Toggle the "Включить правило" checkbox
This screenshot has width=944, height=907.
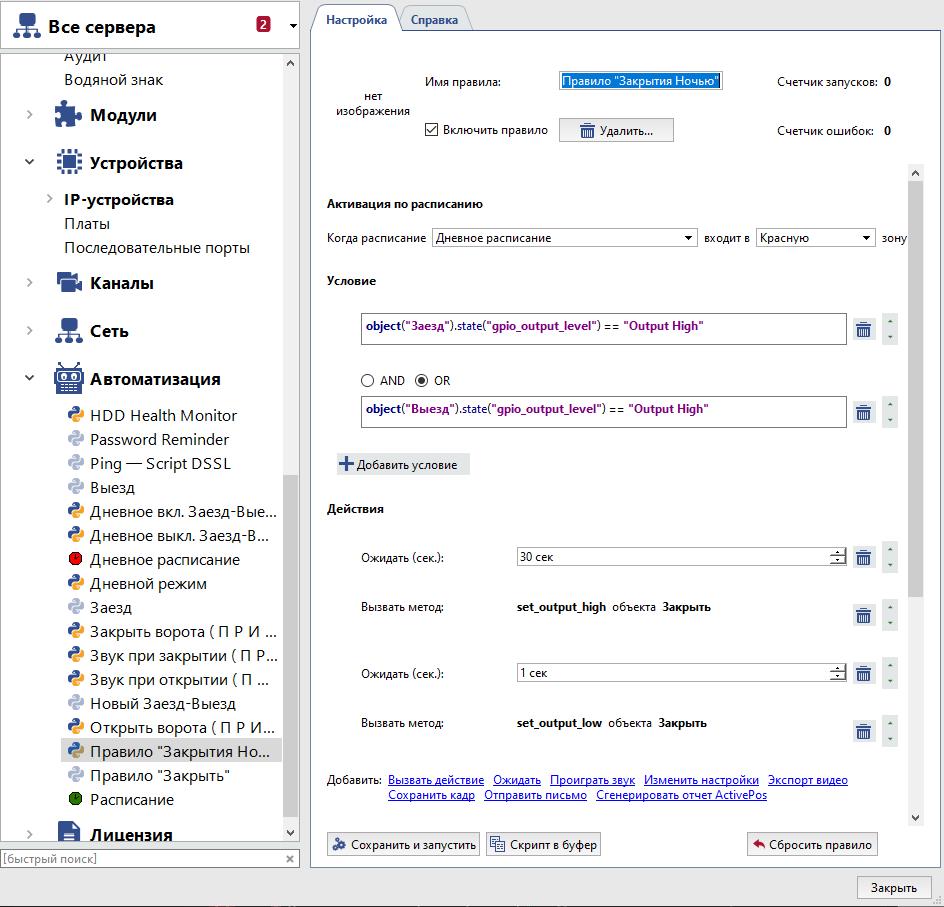click(432, 130)
